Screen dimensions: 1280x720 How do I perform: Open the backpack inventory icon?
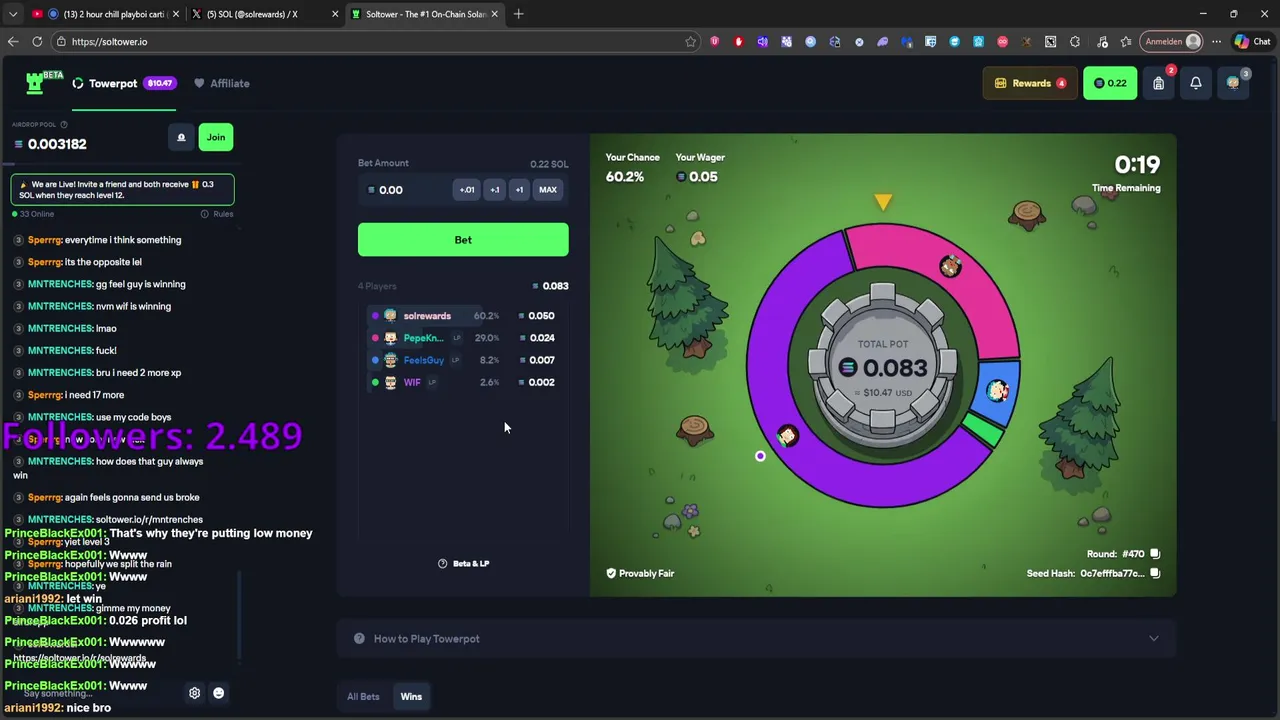click(1158, 83)
